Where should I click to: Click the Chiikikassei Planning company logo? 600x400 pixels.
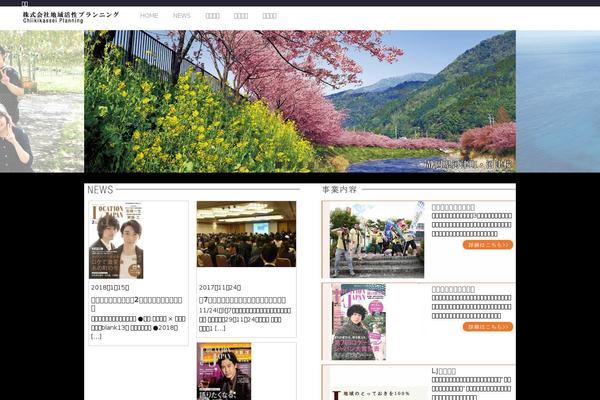tap(71, 17)
